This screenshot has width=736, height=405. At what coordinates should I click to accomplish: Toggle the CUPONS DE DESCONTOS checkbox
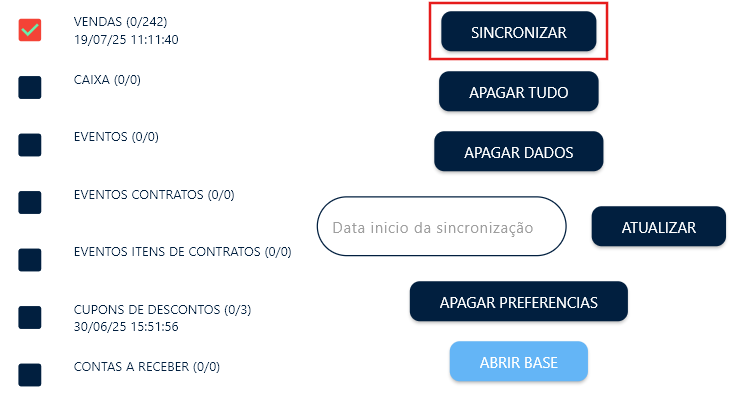[30, 318]
